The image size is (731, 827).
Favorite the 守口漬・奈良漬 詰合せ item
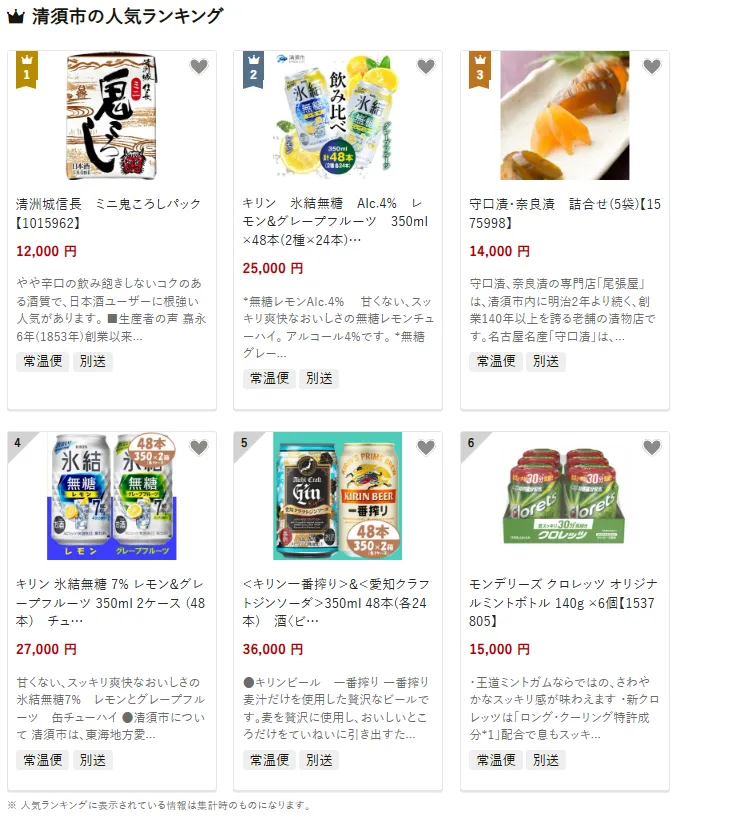coord(652,66)
